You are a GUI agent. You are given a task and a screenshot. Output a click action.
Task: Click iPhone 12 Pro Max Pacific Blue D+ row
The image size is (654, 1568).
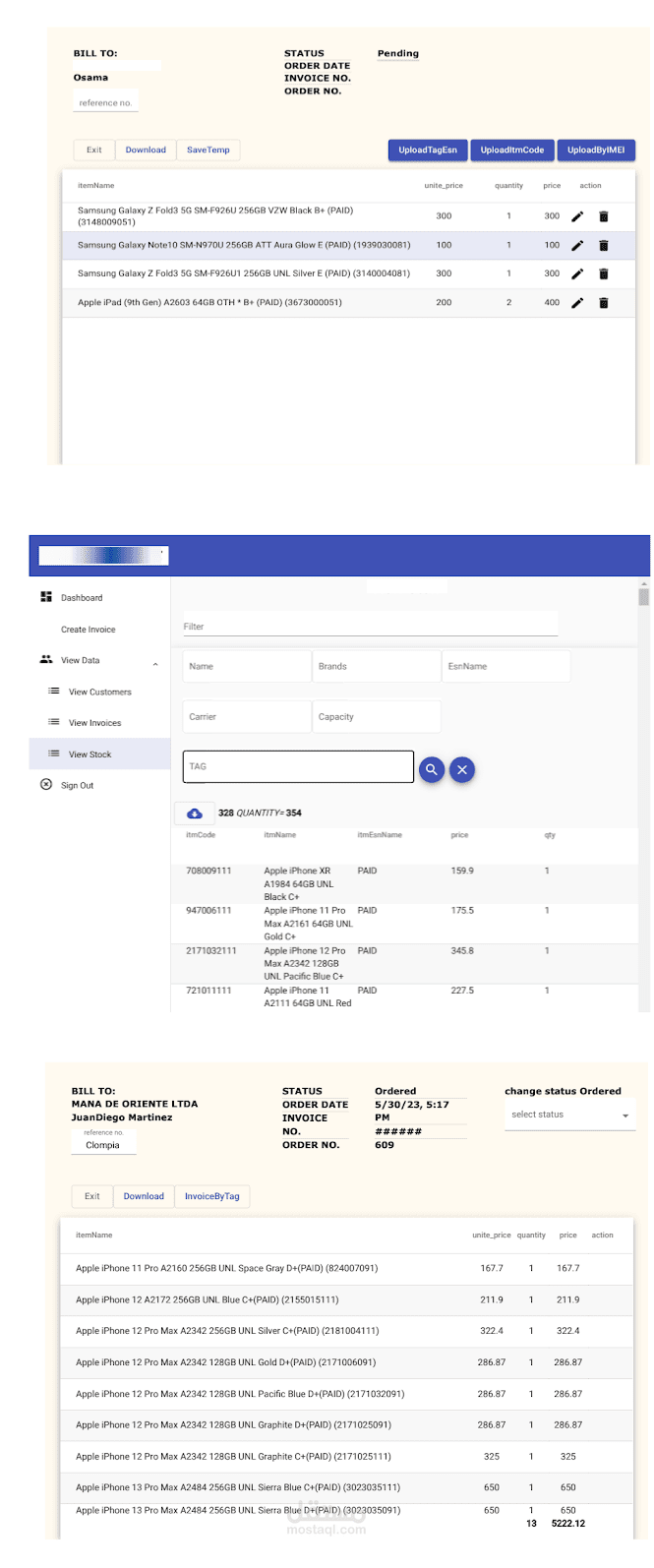pos(347,1394)
